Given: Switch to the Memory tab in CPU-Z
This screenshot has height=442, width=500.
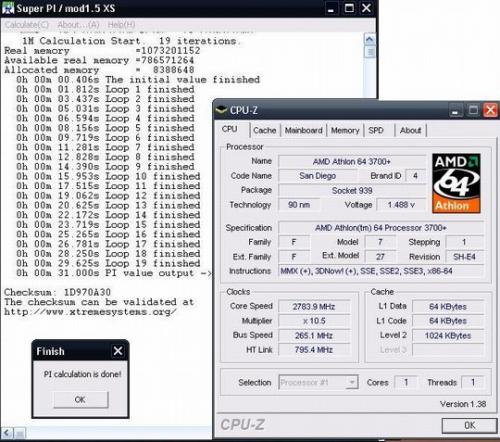Looking at the screenshot, I should (345, 130).
